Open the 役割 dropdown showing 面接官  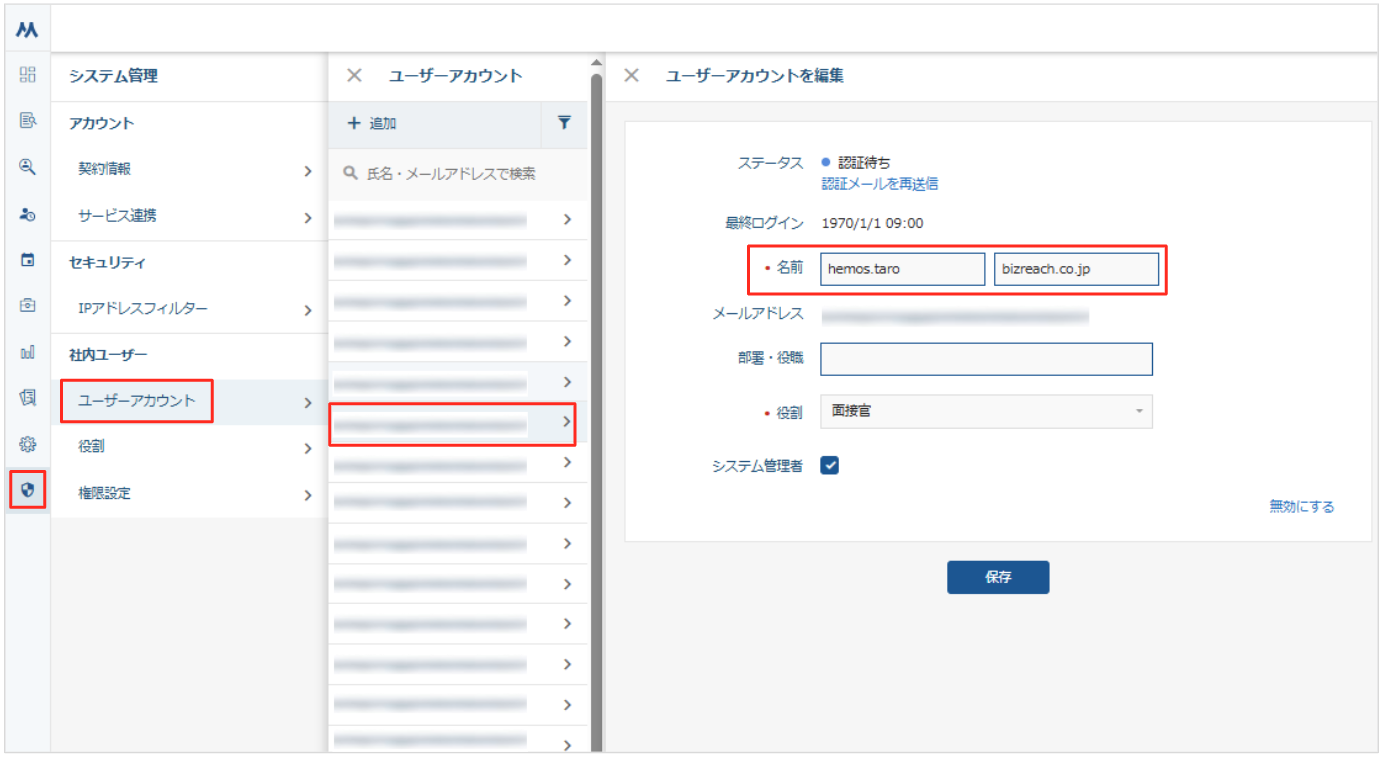985,411
